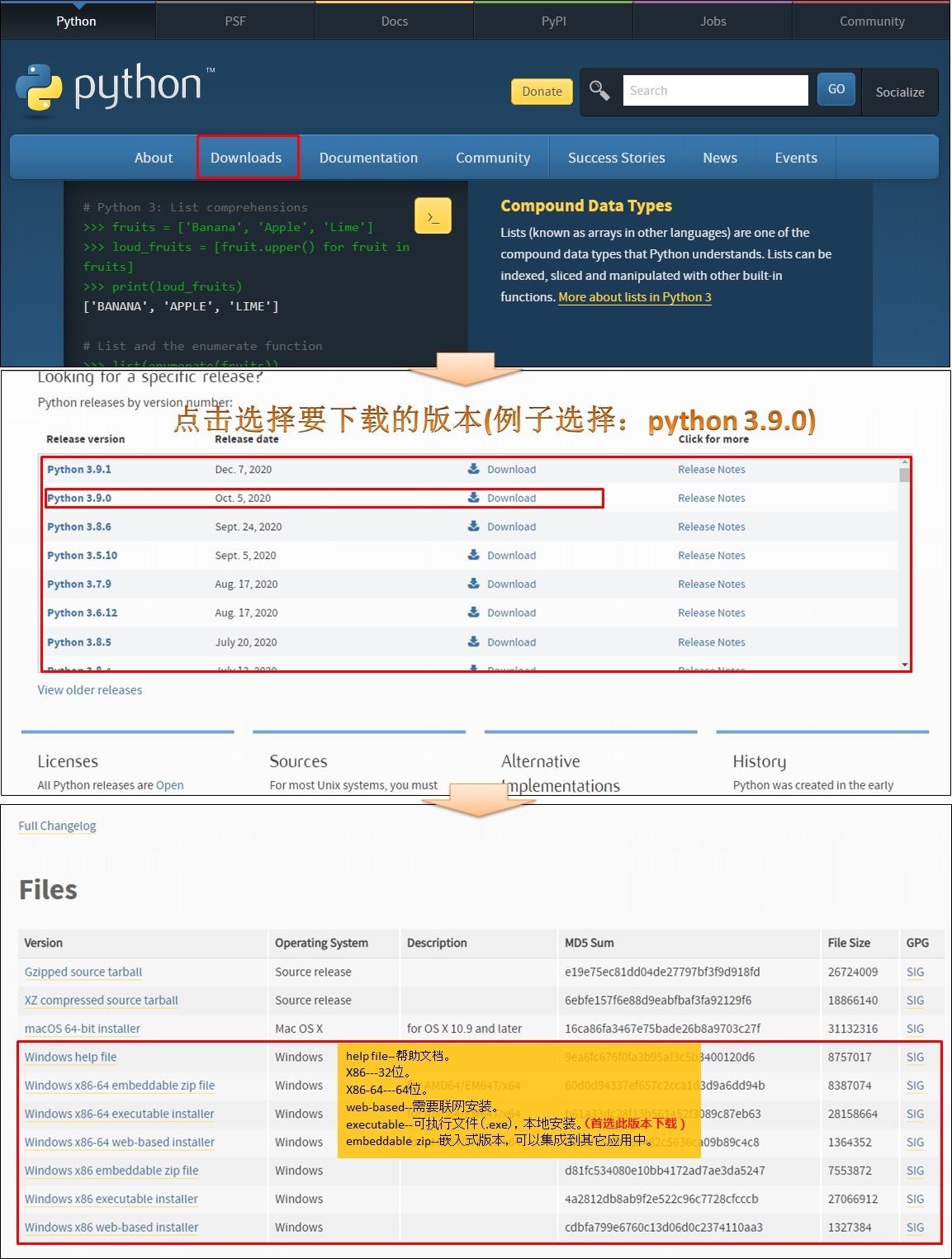Open More about lists in Python 3
This screenshot has width=952, height=1259.
coord(635,297)
